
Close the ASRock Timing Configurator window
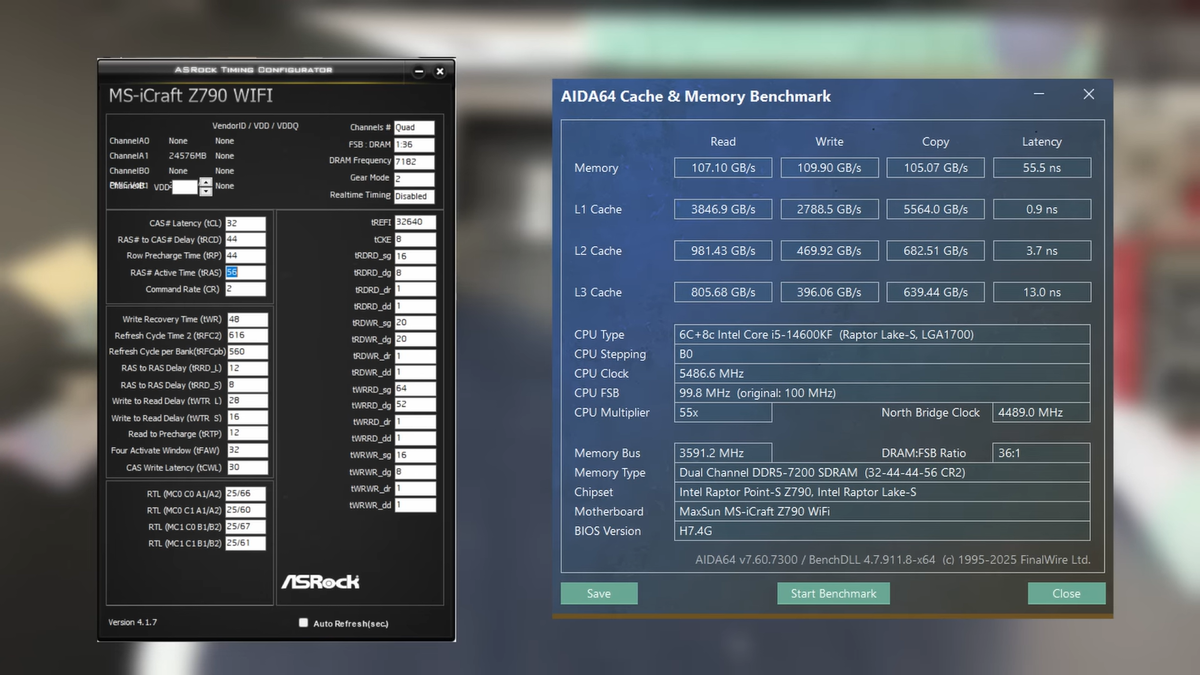(440, 71)
